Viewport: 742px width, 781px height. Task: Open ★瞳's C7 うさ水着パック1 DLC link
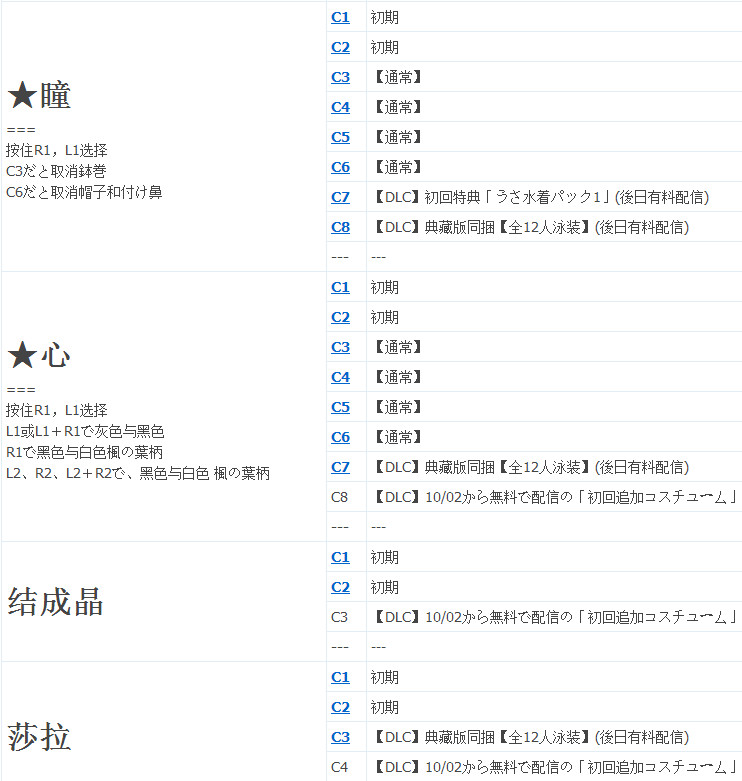click(x=340, y=197)
